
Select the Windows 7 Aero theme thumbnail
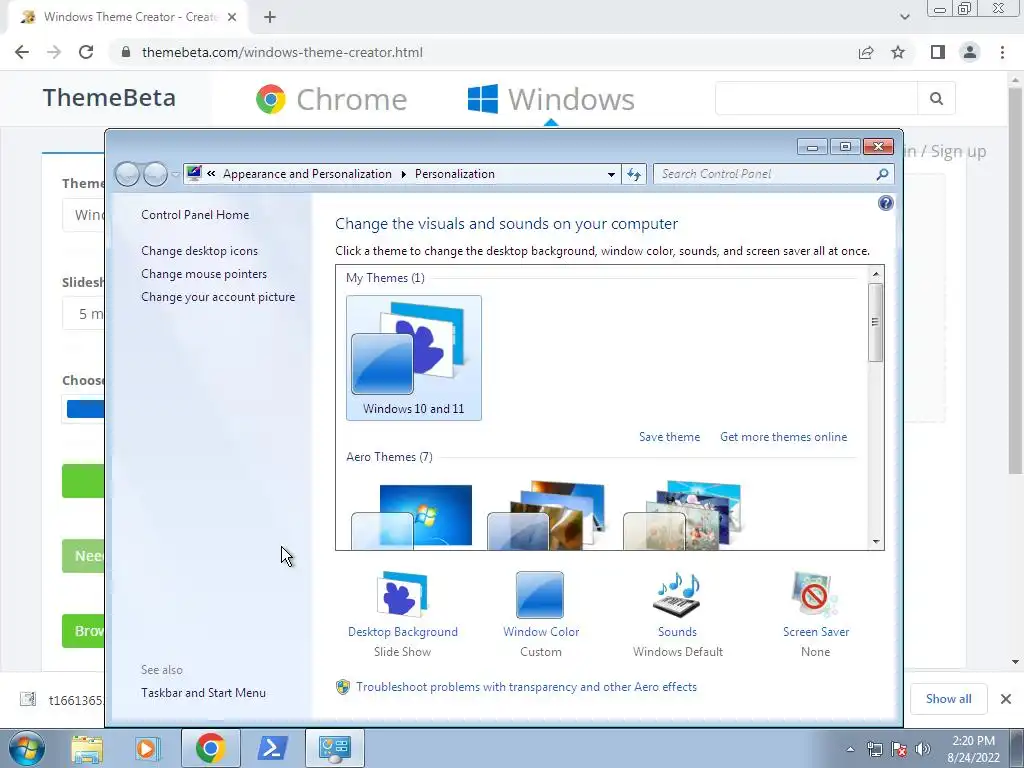[411, 516]
